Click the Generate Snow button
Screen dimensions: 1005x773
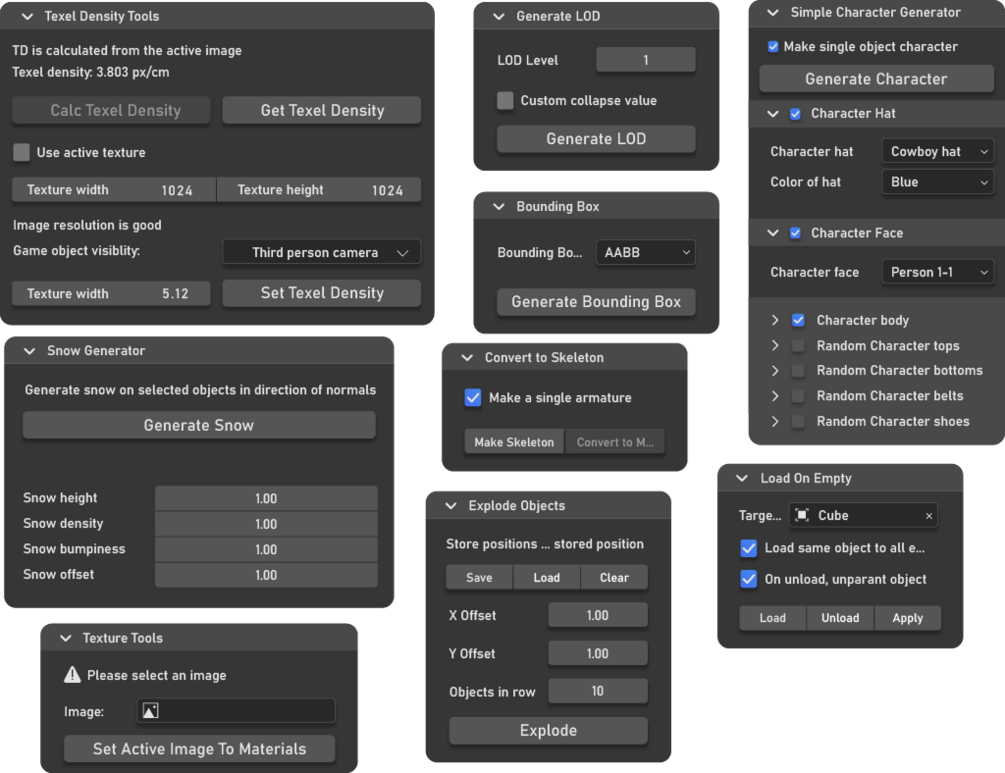tap(199, 425)
